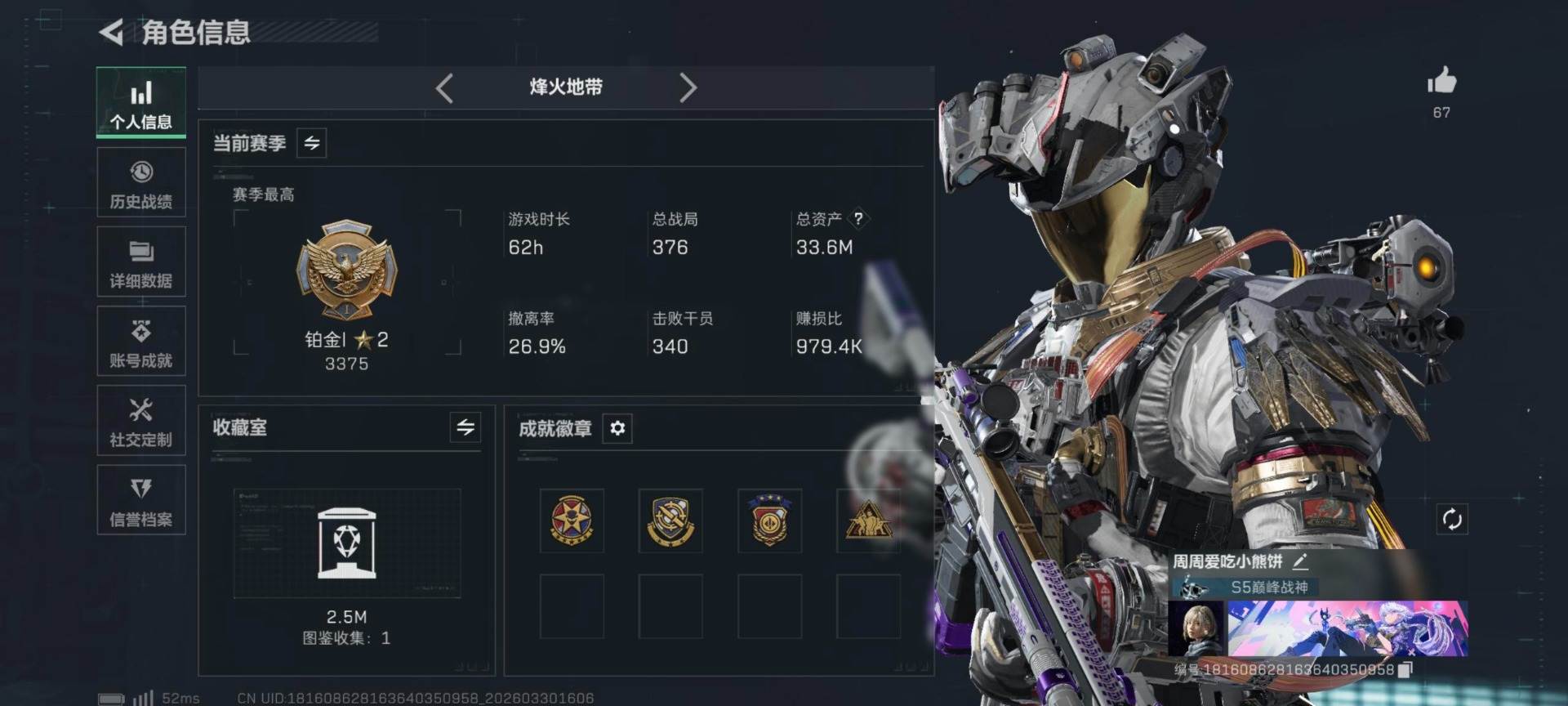Open 成就徽章 gear settings
Screen dimensions: 1568x706
[x=617, y=428]
